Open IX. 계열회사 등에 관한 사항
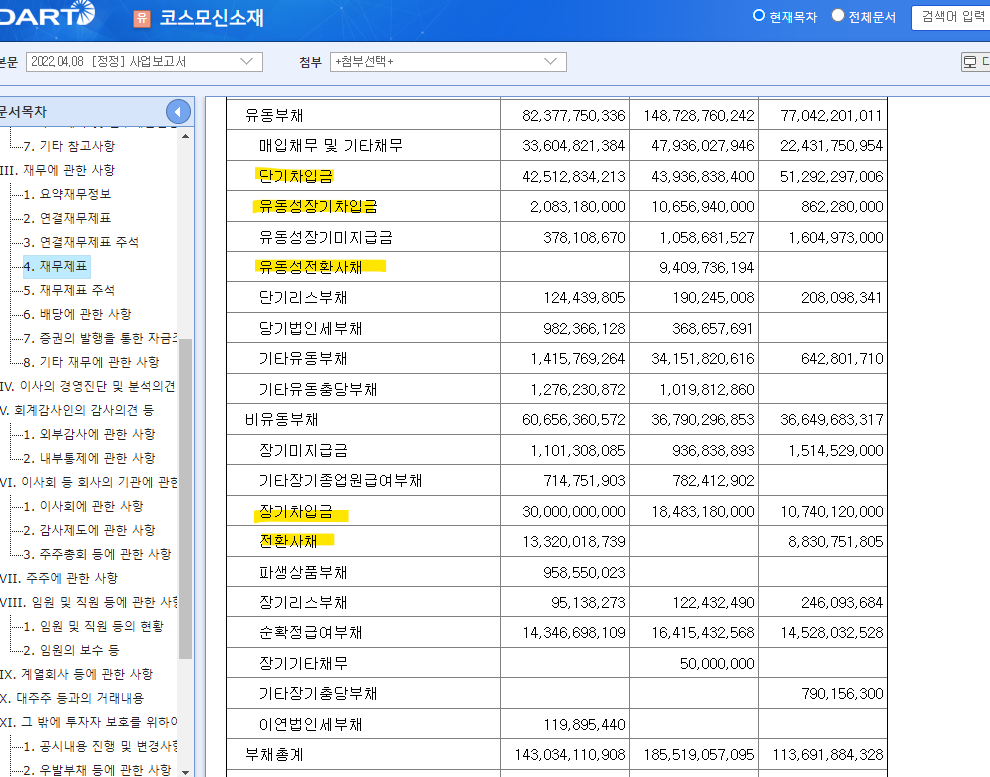 tap(76, 673)
